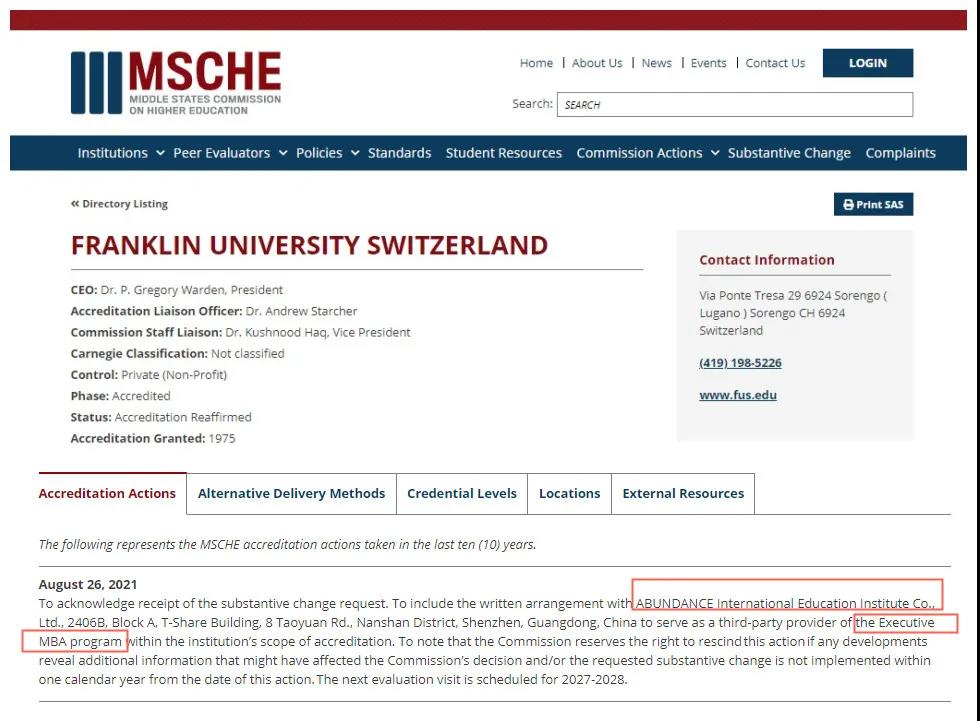Go to the Substantive Change page
Image resolution: width=980 pixels, height=721 pixels.
pyautogui.click(x=789, y=153)
